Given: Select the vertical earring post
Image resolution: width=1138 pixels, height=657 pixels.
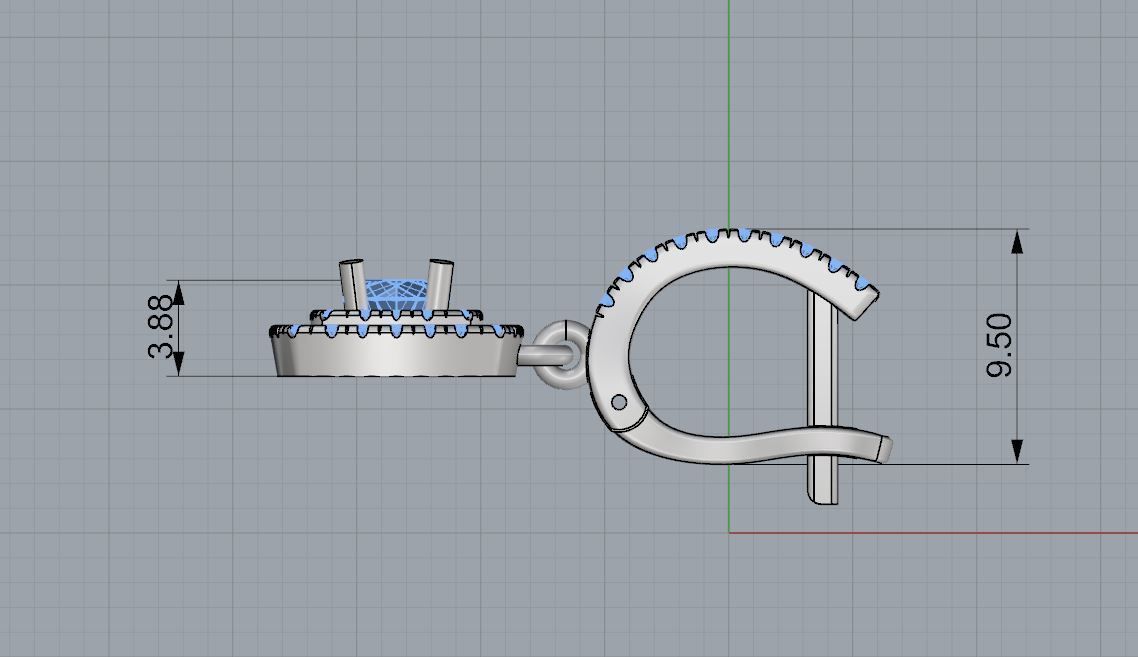Looking at the screenshot, I should (x=823, y=396).
